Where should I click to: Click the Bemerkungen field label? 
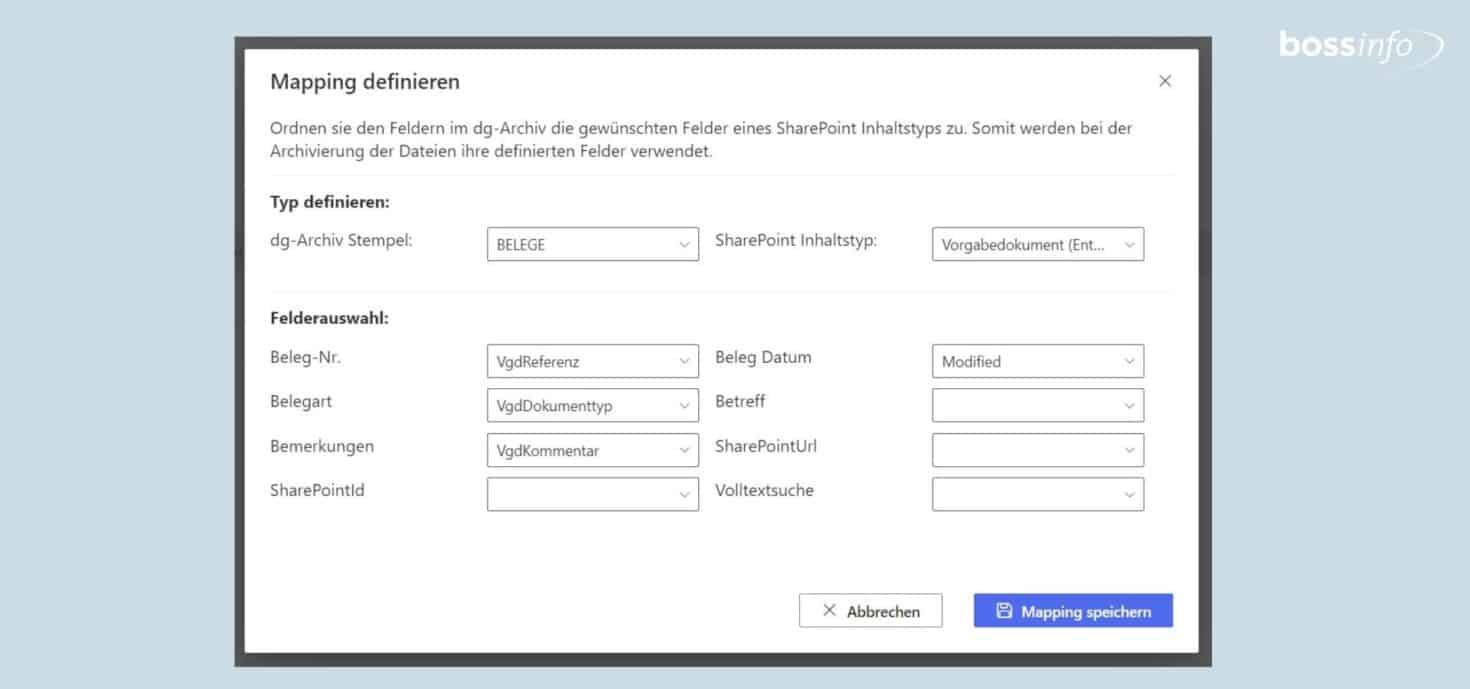point(322,446)
